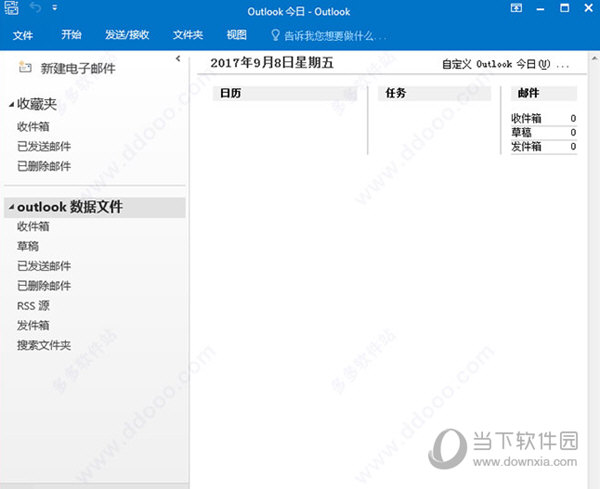Click the 任务 section header
This screenshot has width=600, height=489.
(x=434, y=93)
